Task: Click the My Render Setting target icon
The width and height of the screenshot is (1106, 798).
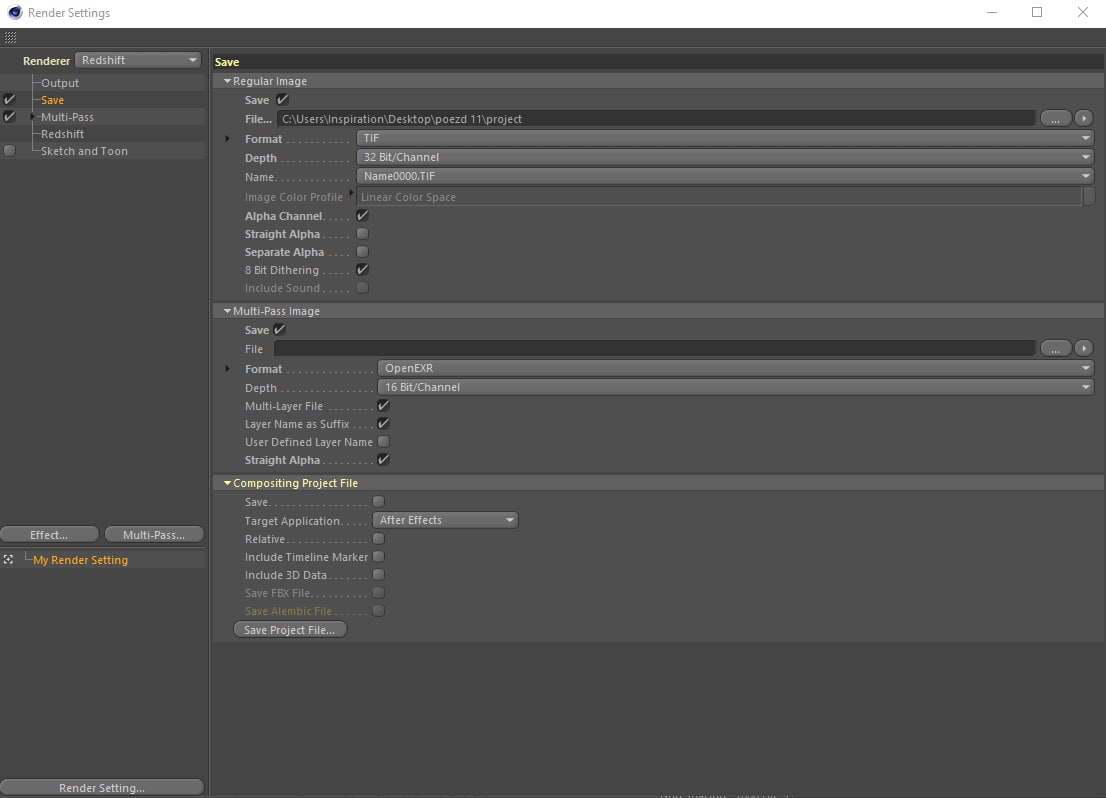Action: click(9, 560)
